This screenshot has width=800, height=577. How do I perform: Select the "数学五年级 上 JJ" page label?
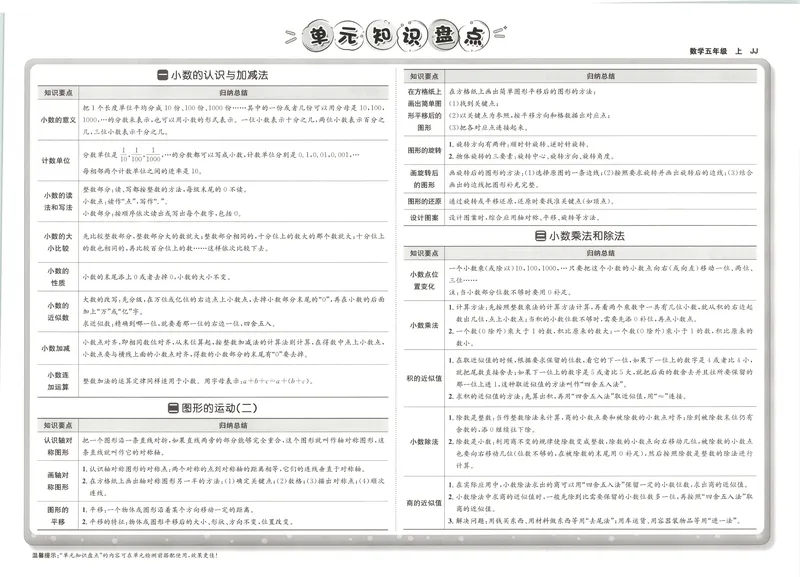point(723,51)
